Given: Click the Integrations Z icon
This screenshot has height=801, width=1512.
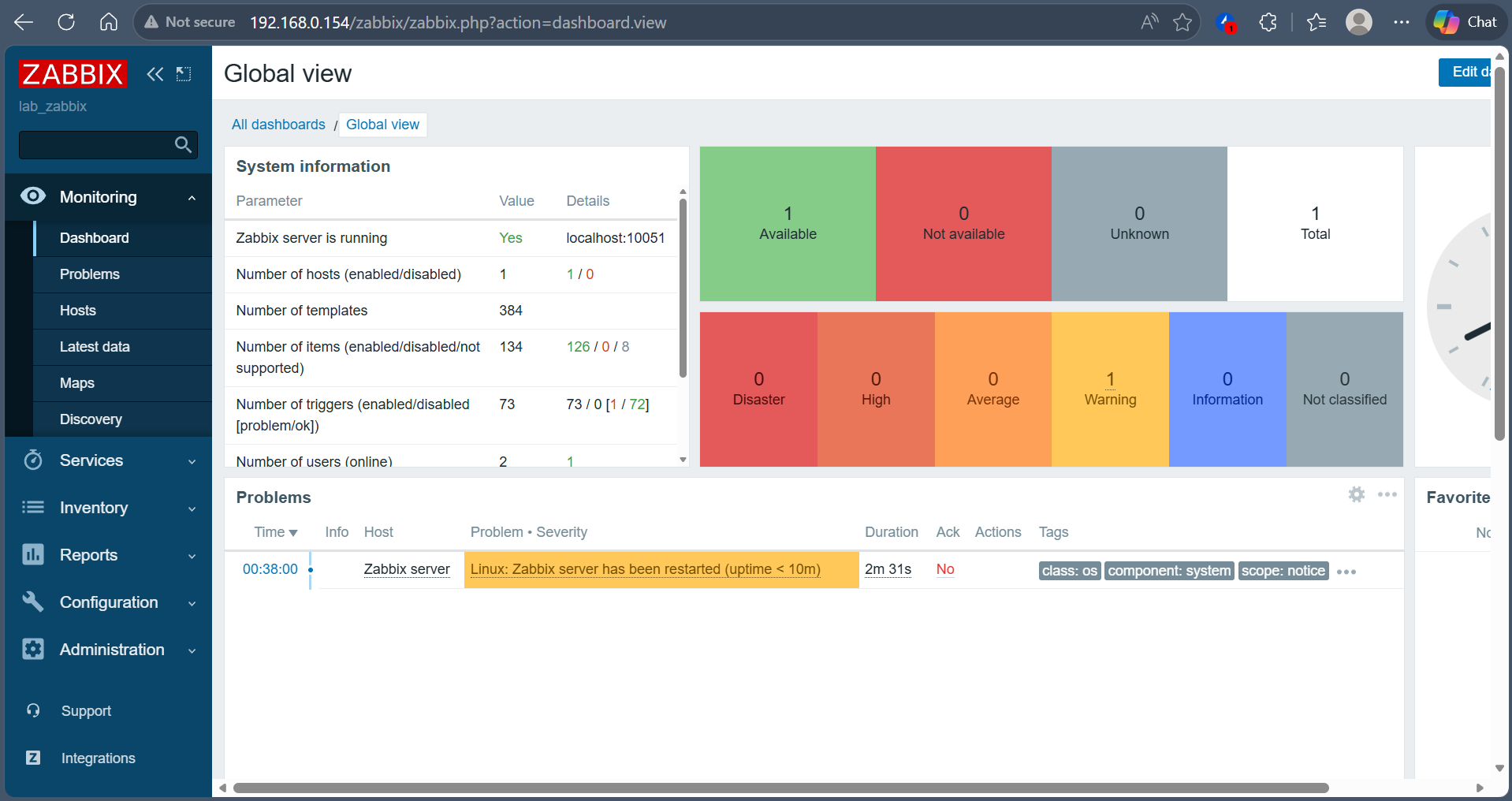Looking at the screenshot, I should 33,758.
